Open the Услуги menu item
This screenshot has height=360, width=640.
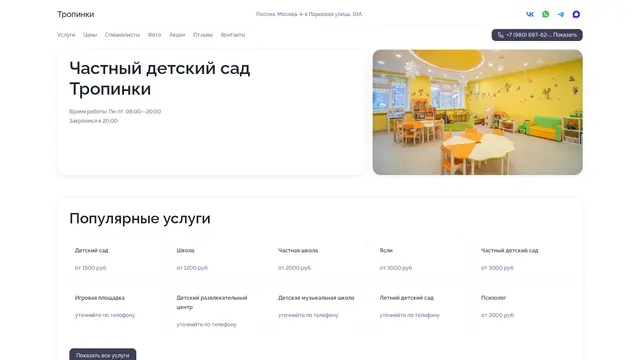point(66,35)
